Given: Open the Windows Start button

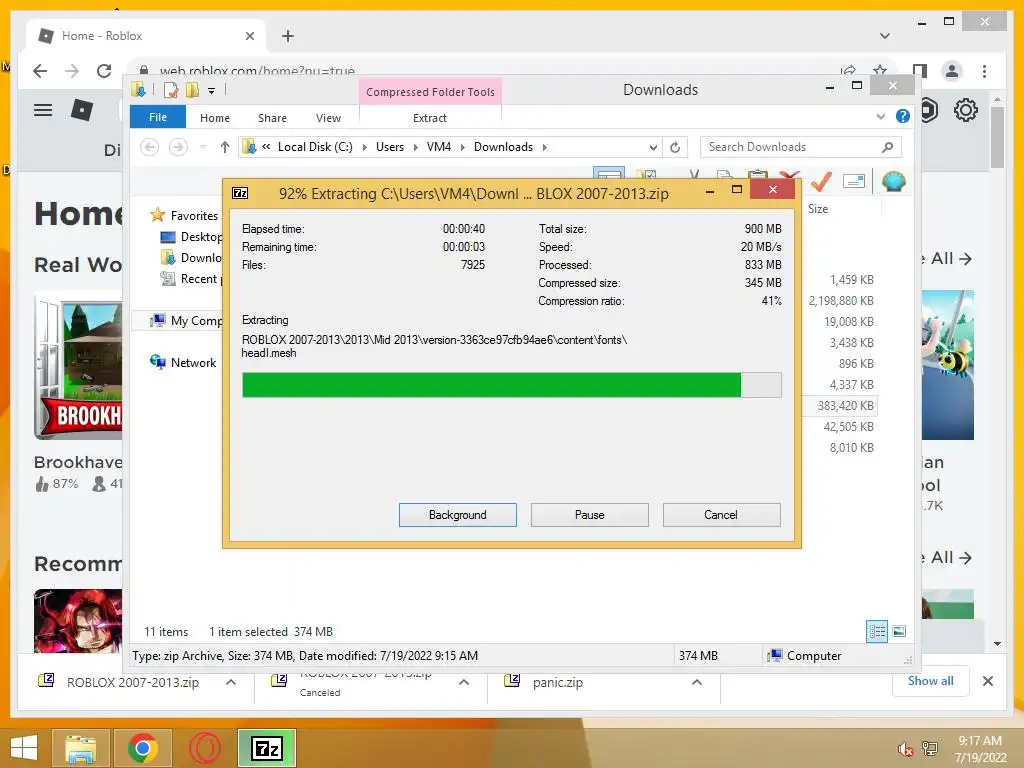Looking at the screenshot, I should click(24, 748).
